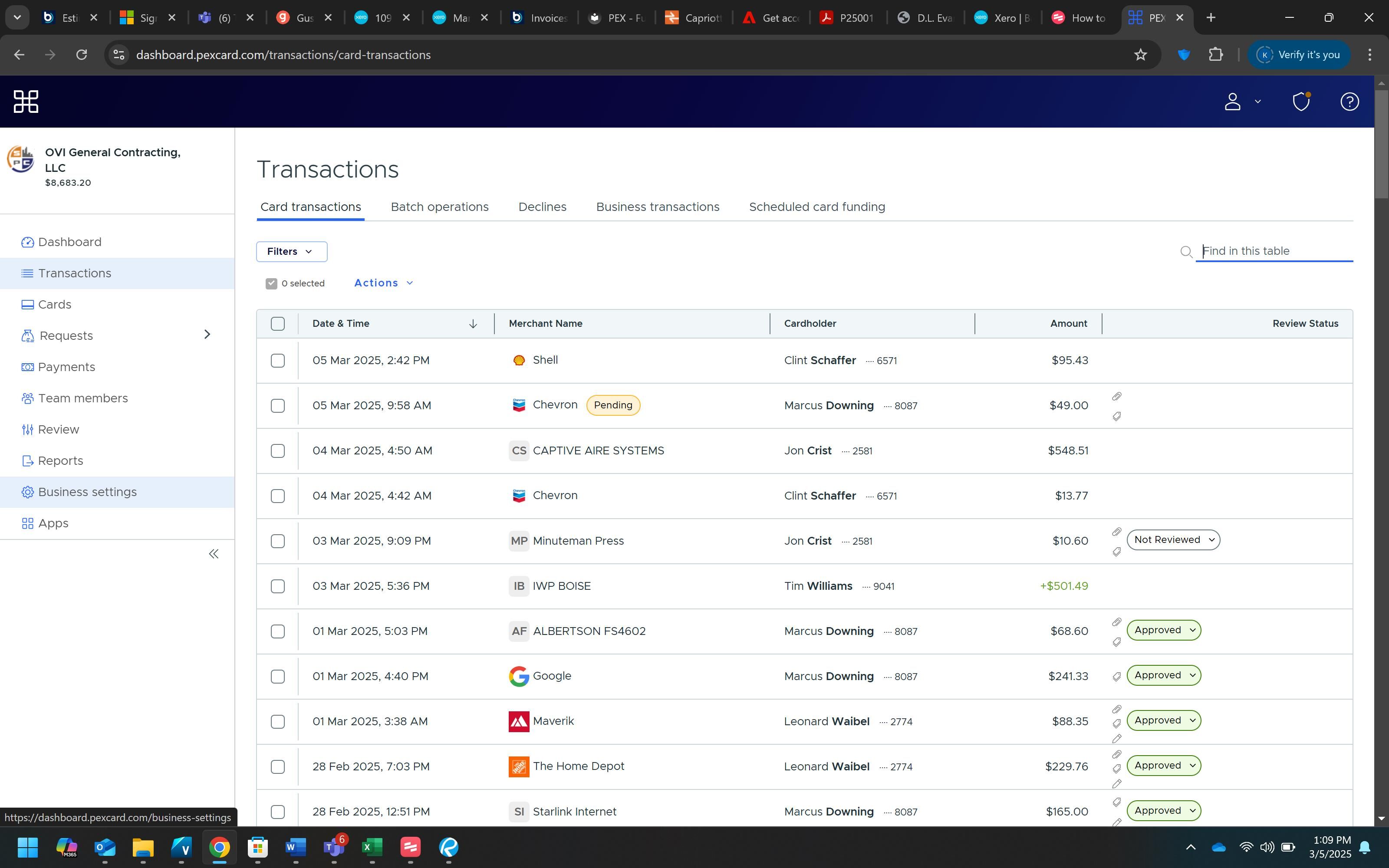Tick the IWP BOISE transaction checkbox

[x=278, y=586]
